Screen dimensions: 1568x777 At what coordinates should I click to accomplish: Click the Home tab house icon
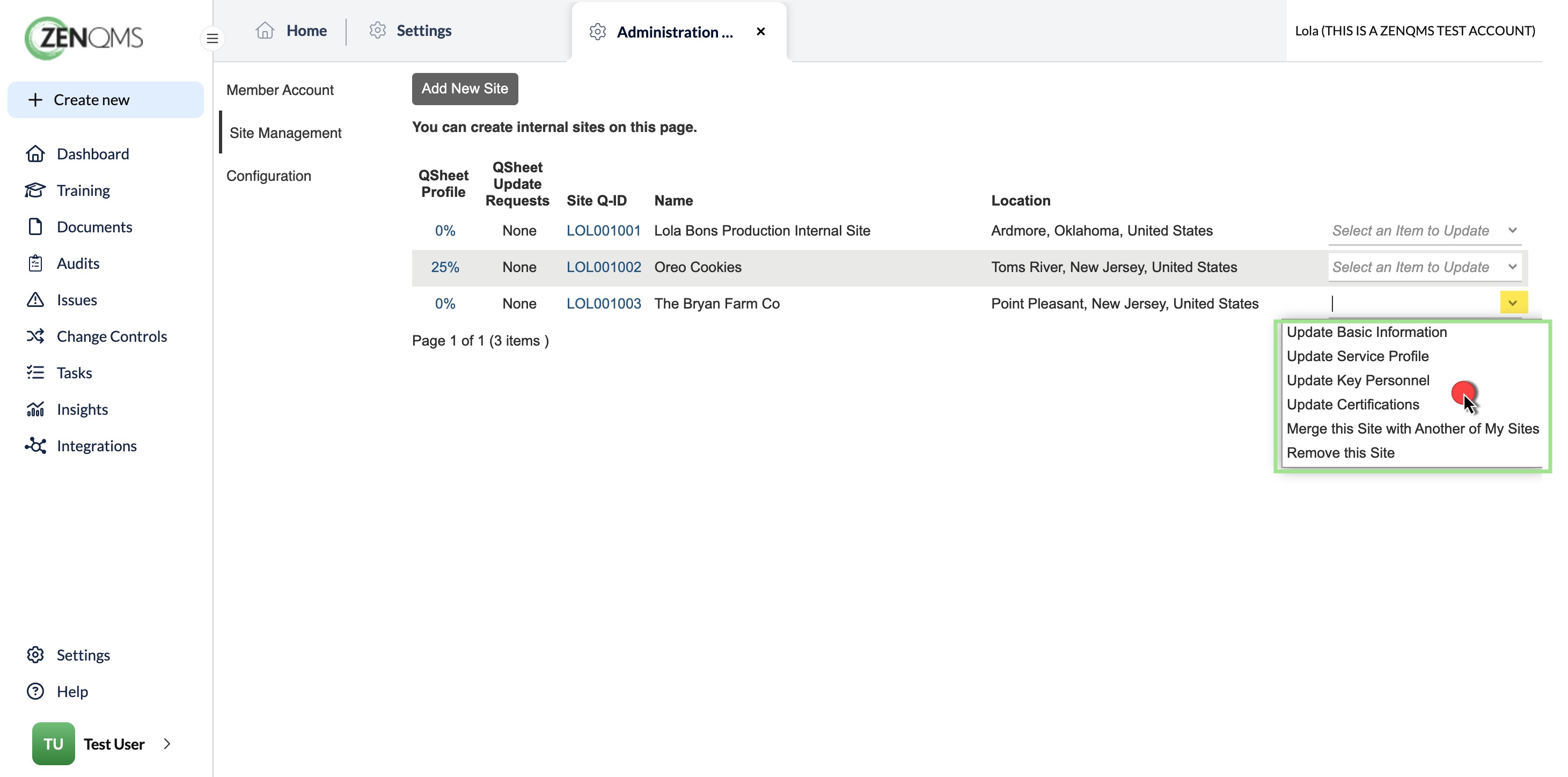[x=265, y=30]
